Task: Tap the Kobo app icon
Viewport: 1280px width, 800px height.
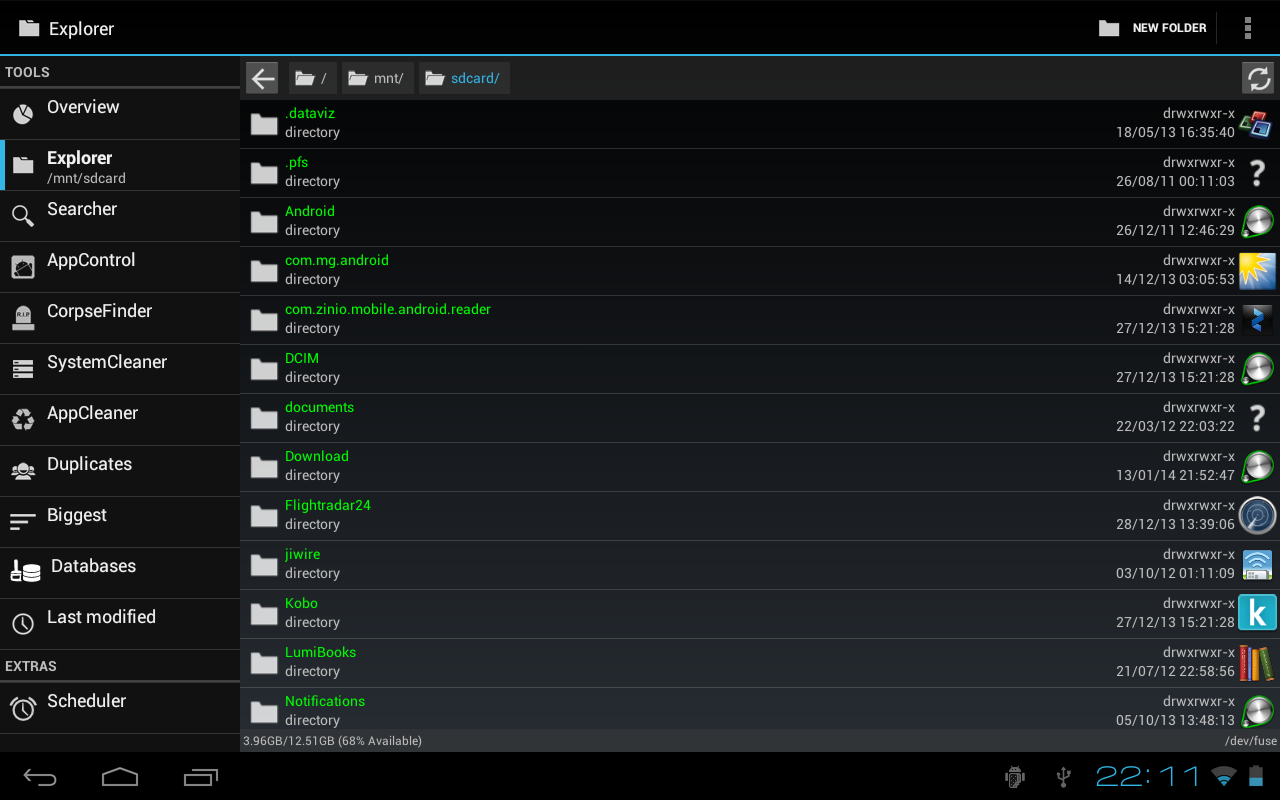Action: (1257, 613)
